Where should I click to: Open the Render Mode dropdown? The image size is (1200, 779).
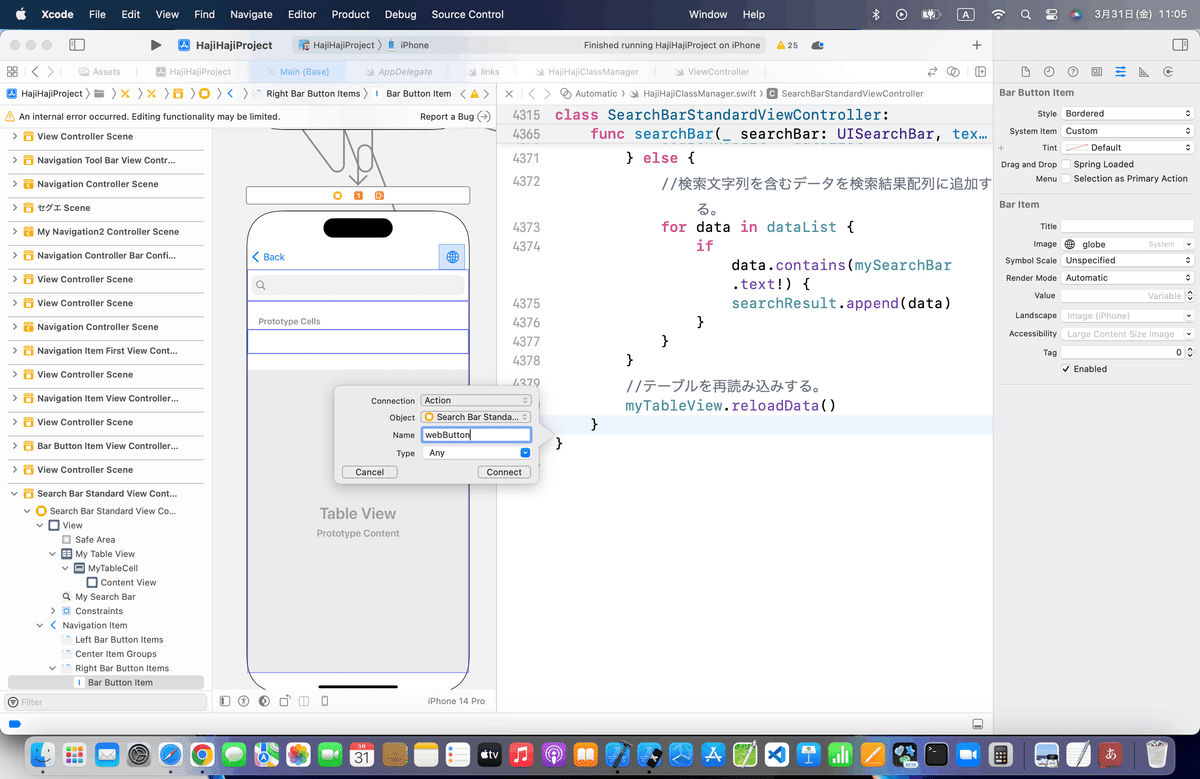(1127, 278)
